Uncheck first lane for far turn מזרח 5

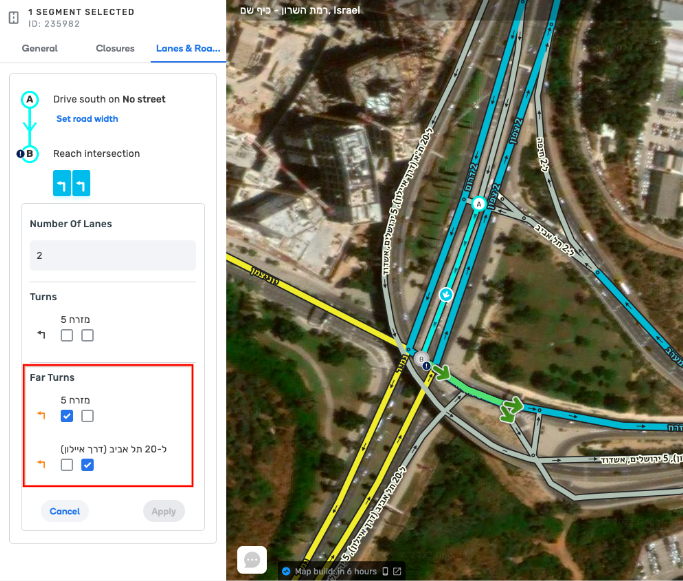67,416
